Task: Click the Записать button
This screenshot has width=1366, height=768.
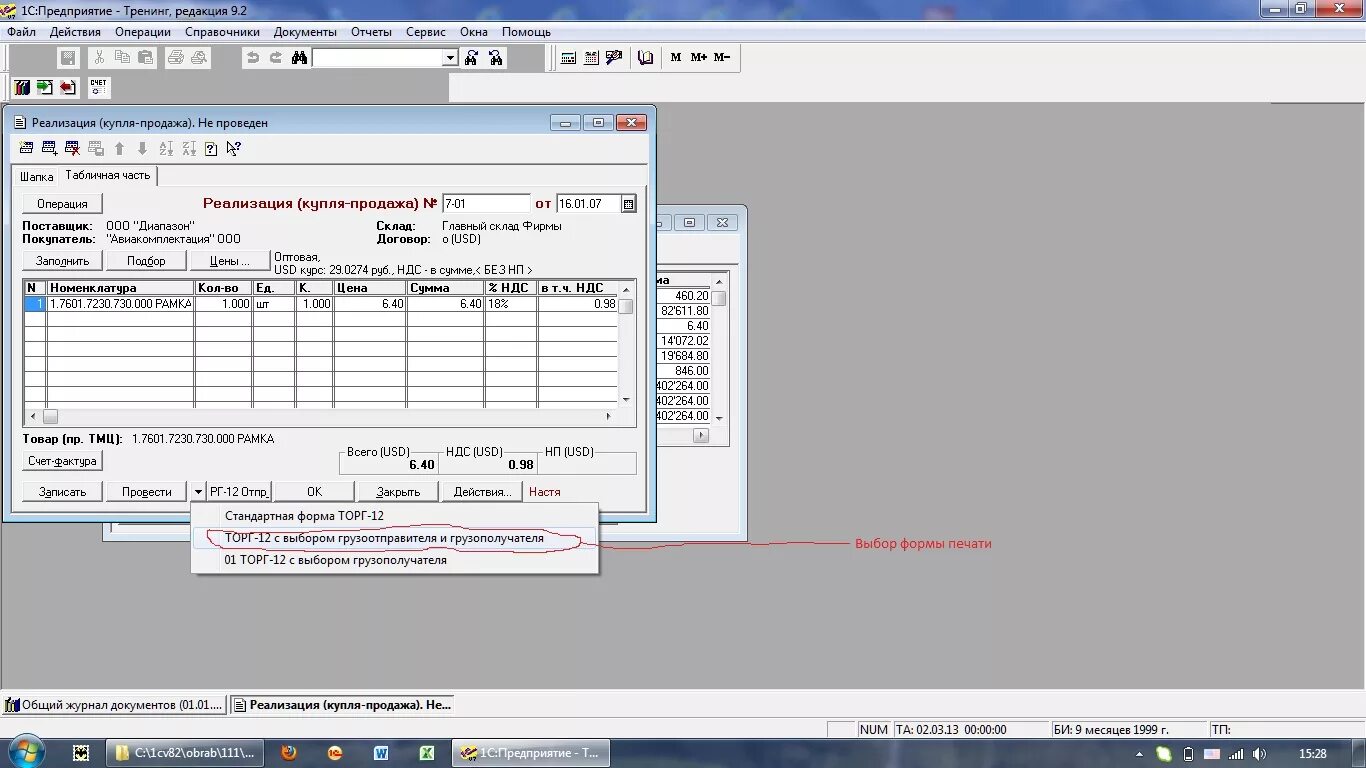Action: [x=62, y=492]
